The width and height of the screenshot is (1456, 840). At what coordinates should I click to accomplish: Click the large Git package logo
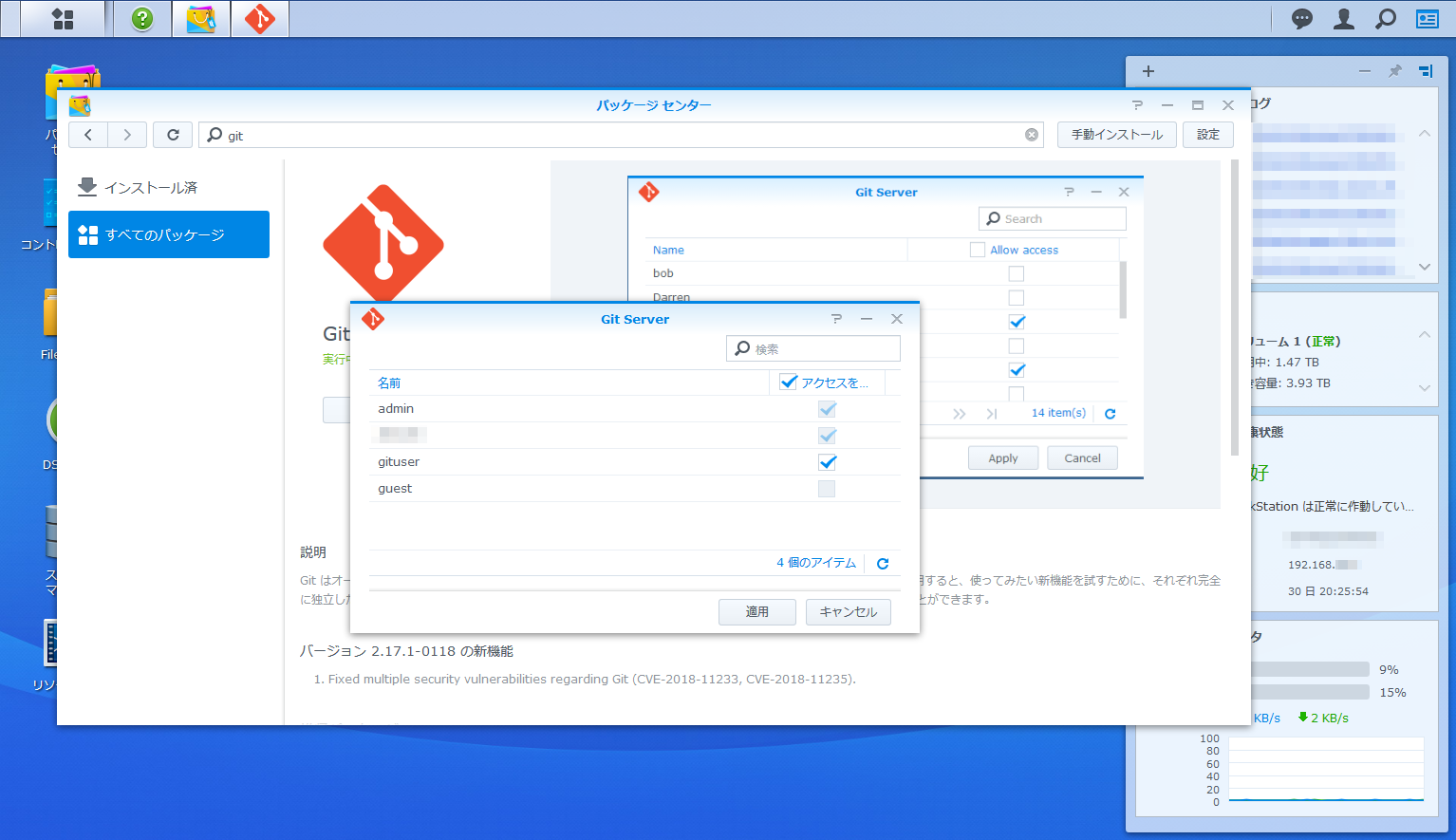coord(383,245)
